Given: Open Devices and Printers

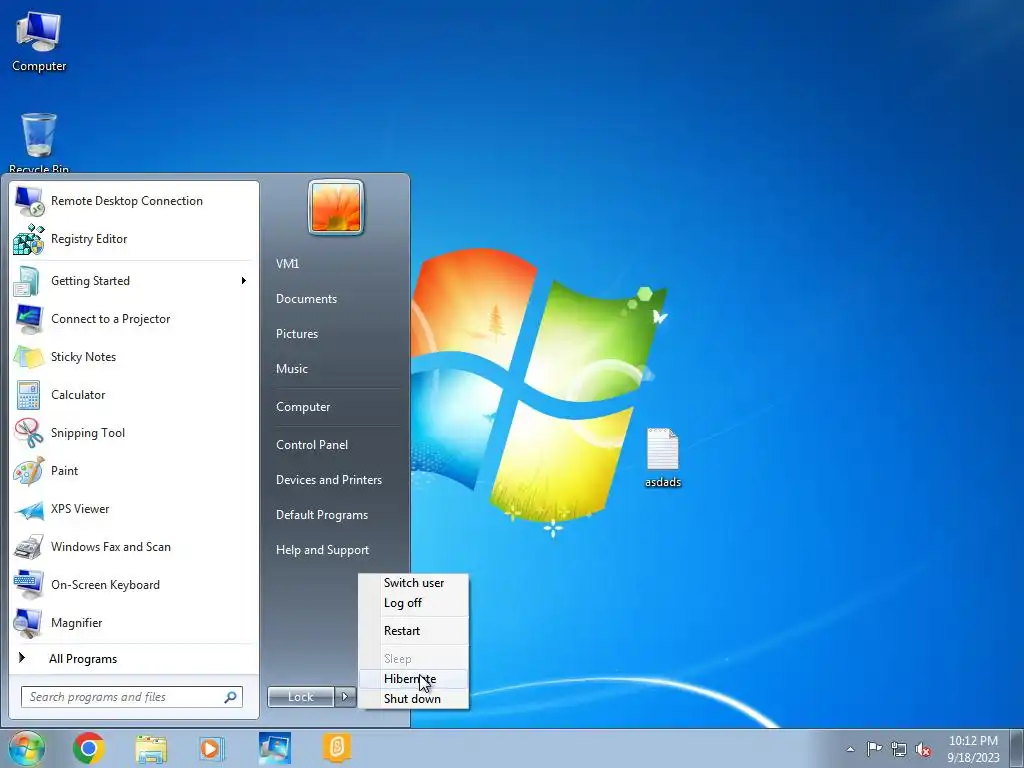Looking at the screenshot, I should pos(329,480).
